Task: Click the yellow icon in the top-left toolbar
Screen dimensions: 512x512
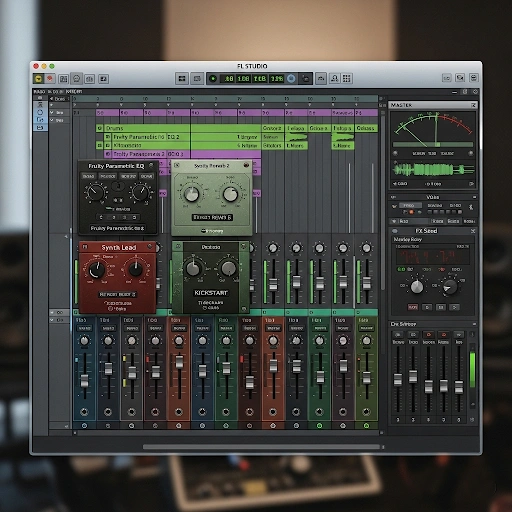Action: tap(39, 79)
